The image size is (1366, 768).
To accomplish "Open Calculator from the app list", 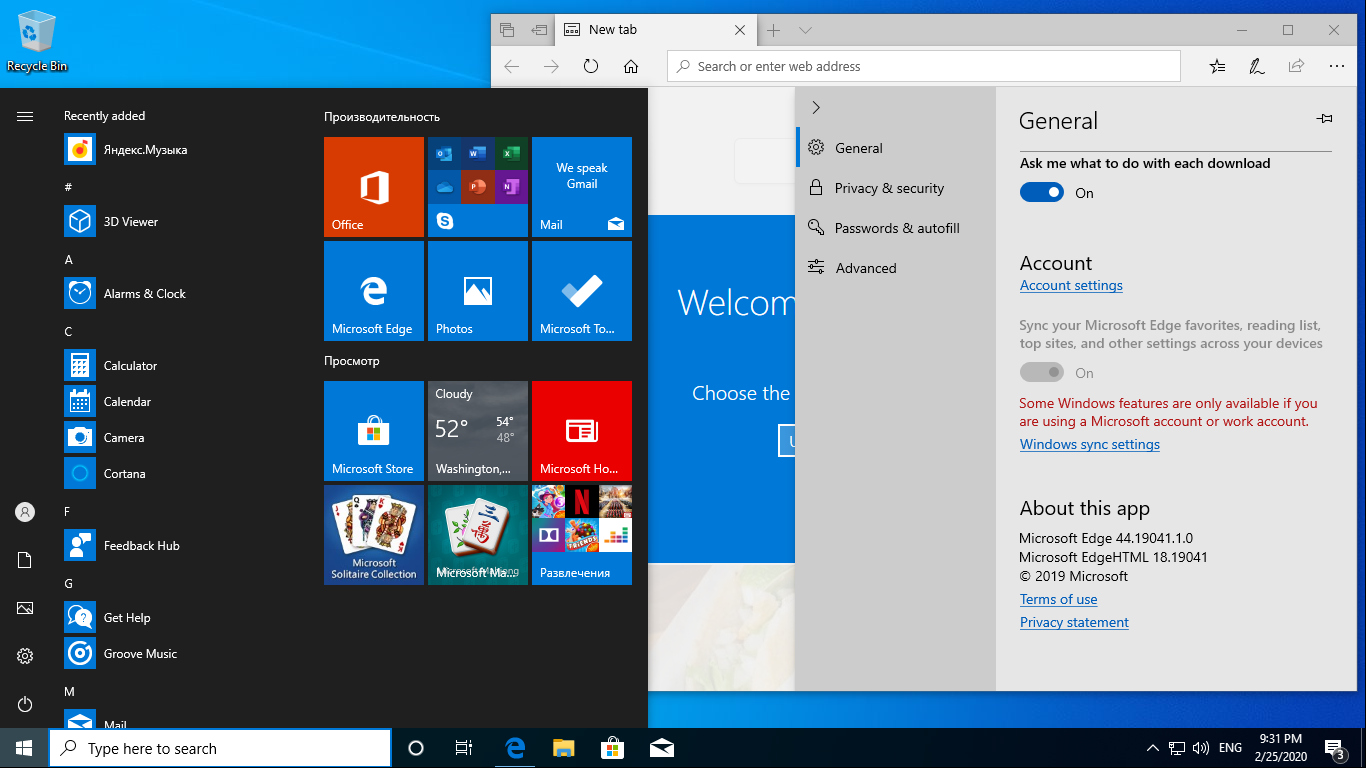I will pos(130,366).
